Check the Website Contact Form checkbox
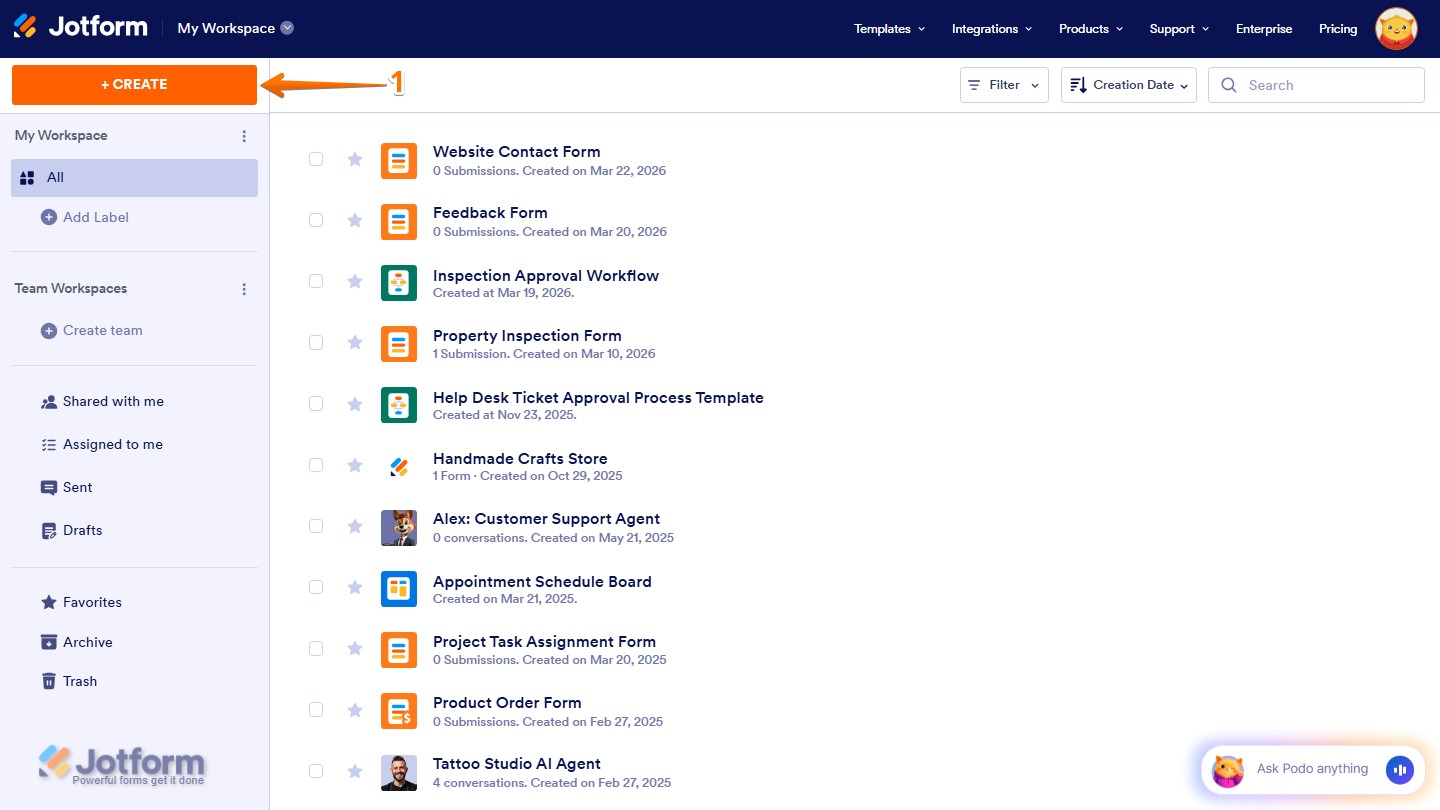The image size is (1440, 810). (x=316, y=159)
